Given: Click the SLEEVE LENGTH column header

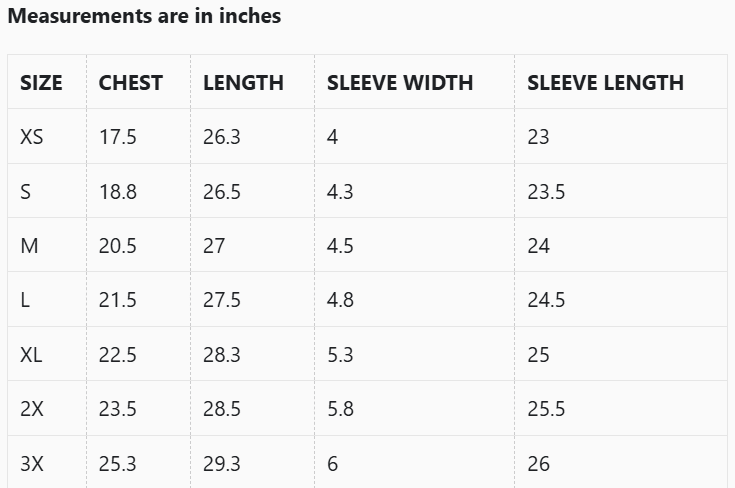Looking at the screenshot, I should (605, 83).
